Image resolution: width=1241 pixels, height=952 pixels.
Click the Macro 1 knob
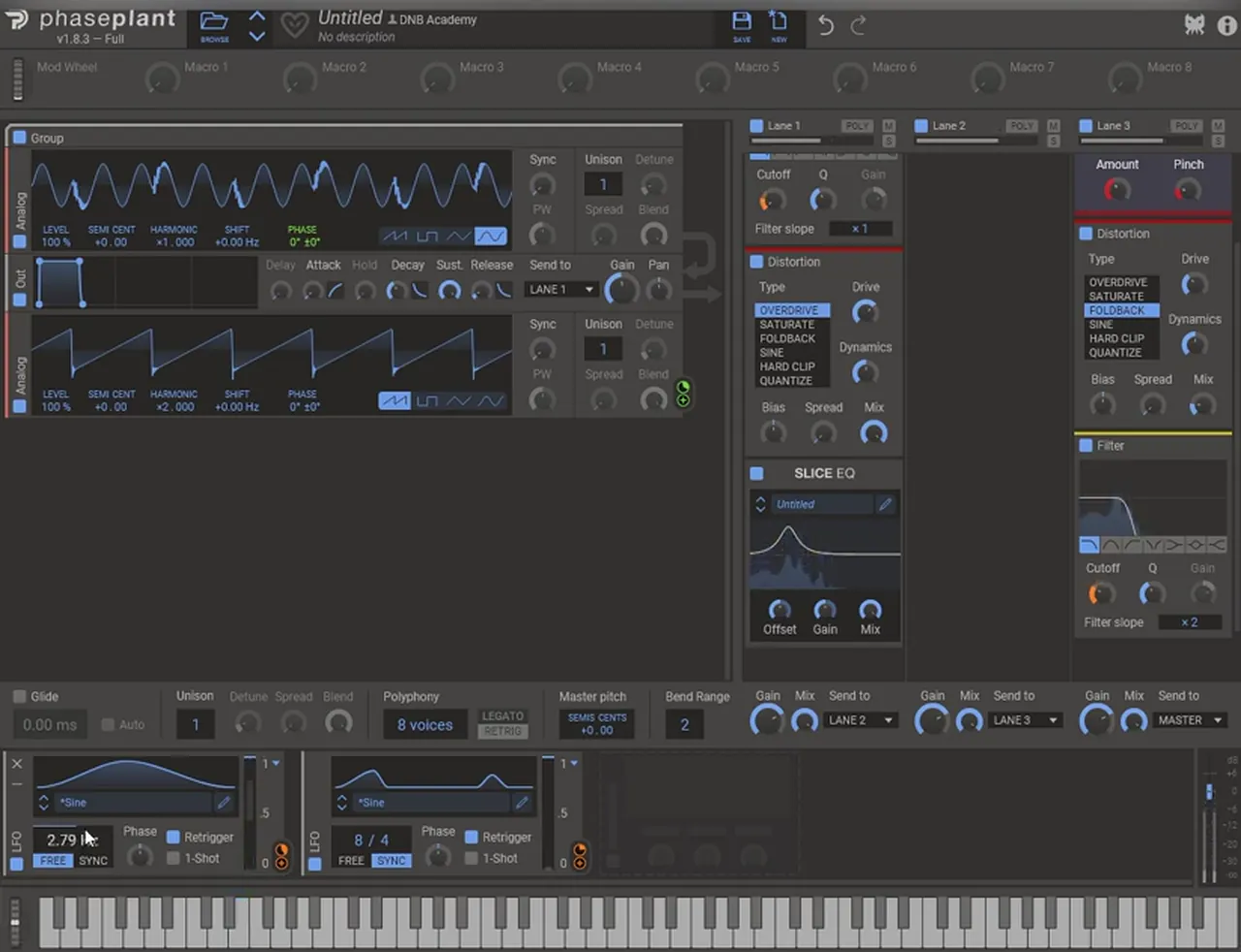tap(163, 79)
